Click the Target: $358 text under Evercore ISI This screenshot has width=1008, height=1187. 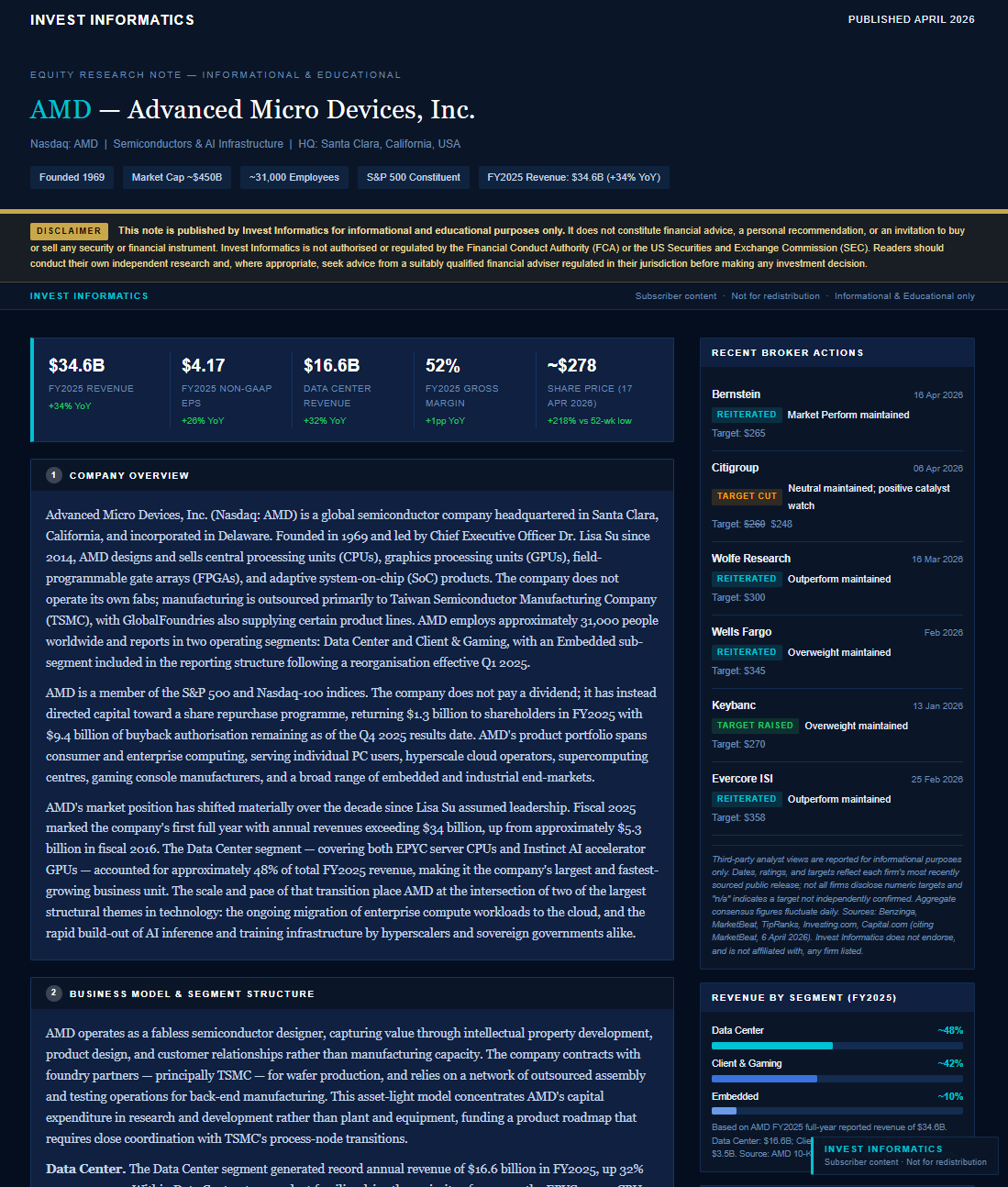738,817
